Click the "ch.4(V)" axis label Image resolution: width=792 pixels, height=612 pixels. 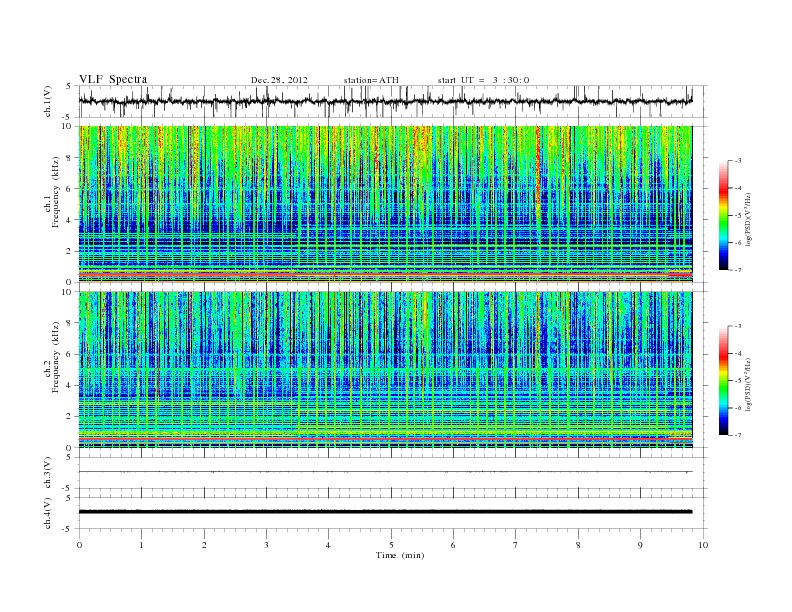(x=48, y=513)
